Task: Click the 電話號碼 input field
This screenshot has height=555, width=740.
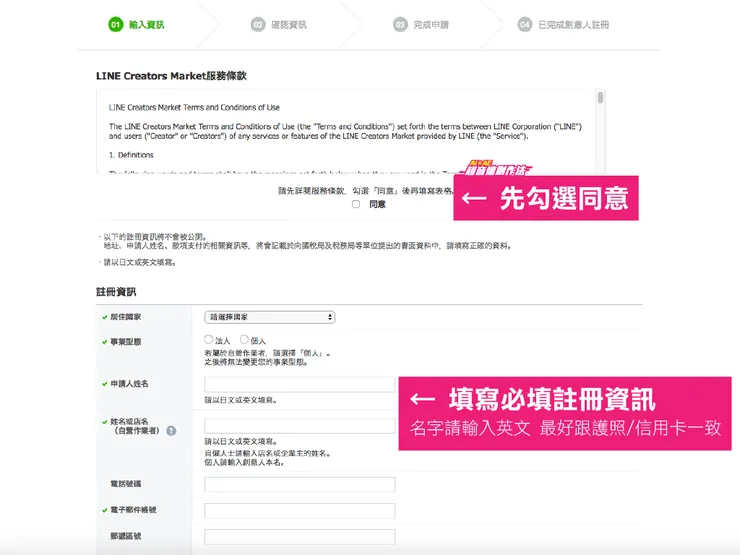Action: [300, 485]
